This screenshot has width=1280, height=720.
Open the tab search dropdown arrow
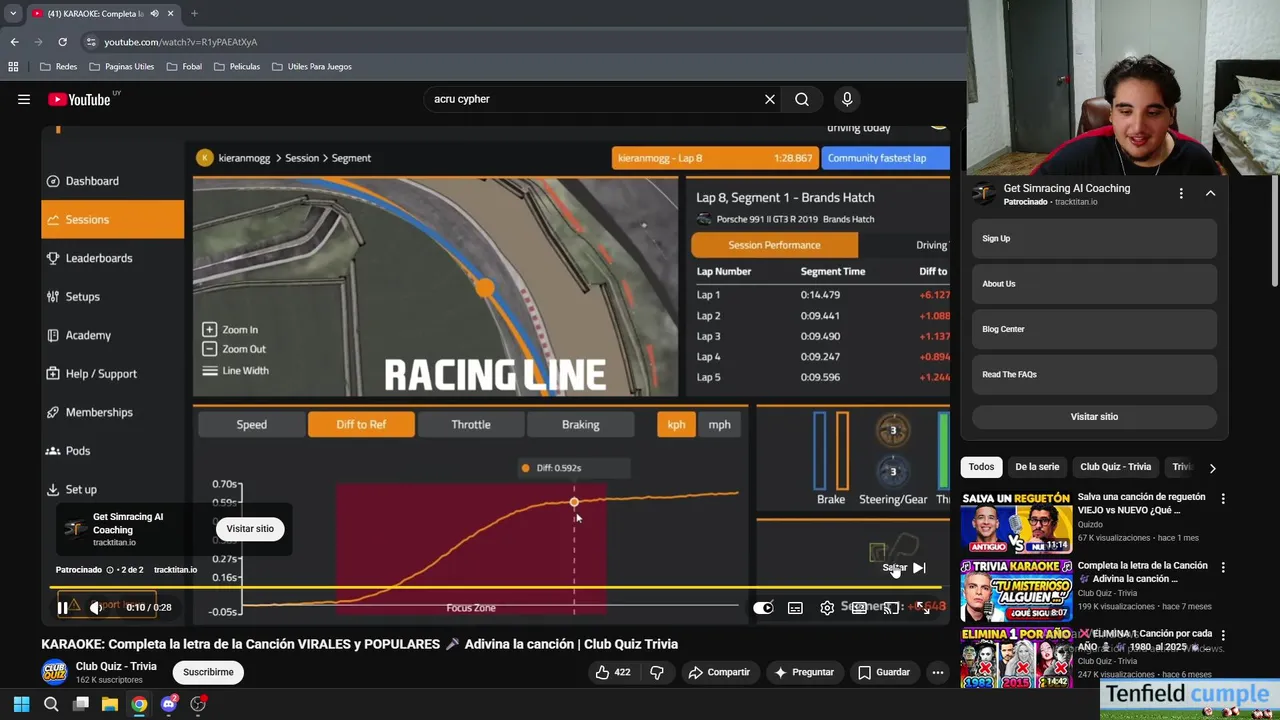(13, 14)
